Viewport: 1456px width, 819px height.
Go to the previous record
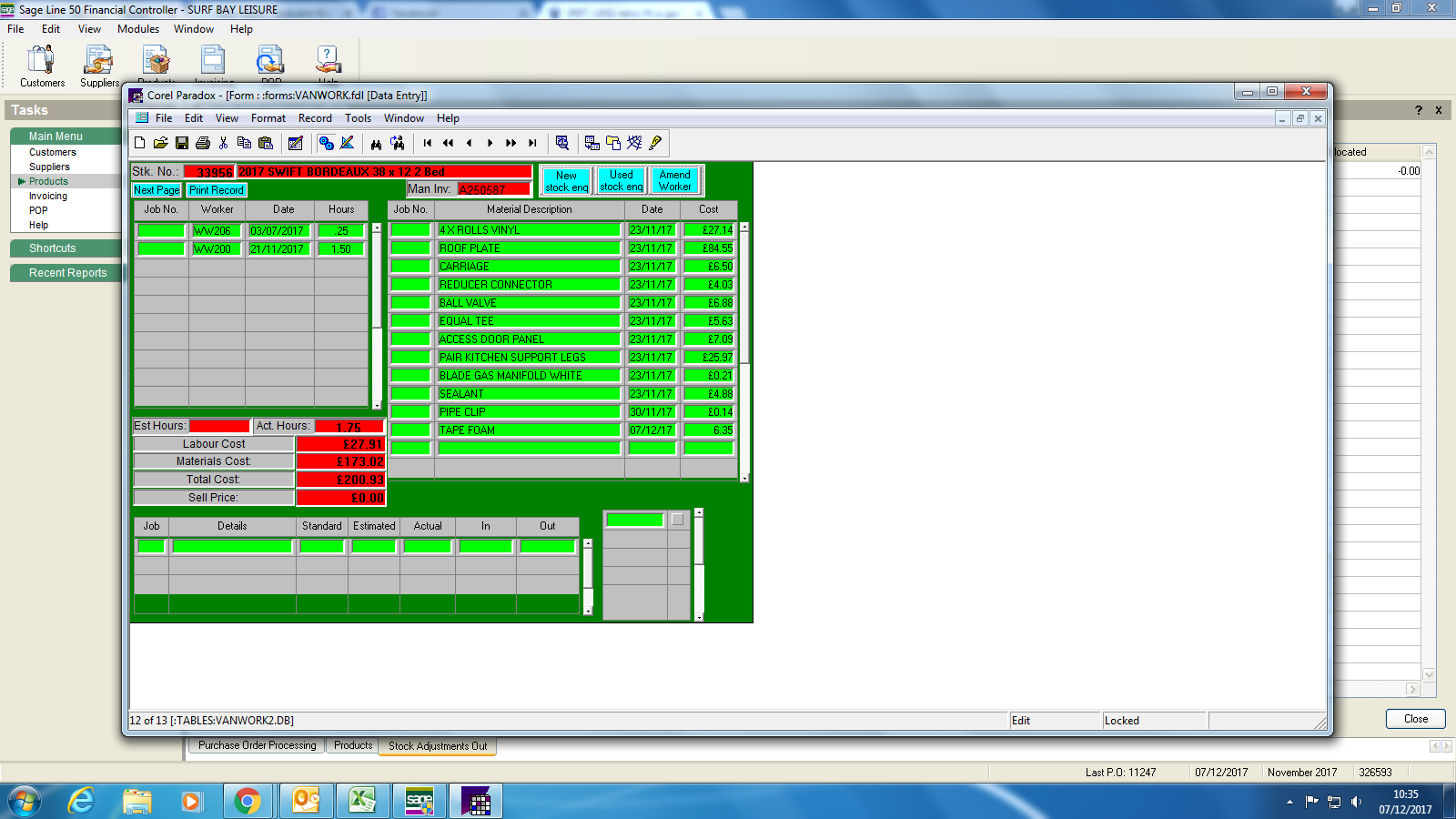[x=470, y=143]
